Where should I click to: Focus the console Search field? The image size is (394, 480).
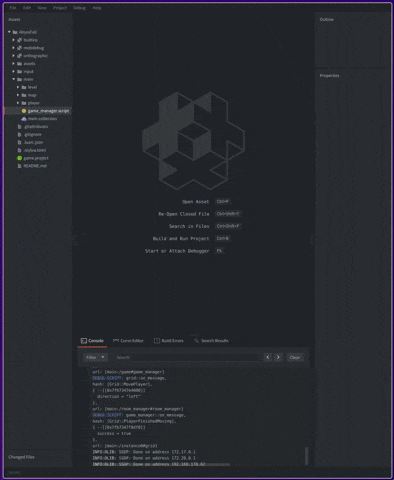click(x=188, y=357)
